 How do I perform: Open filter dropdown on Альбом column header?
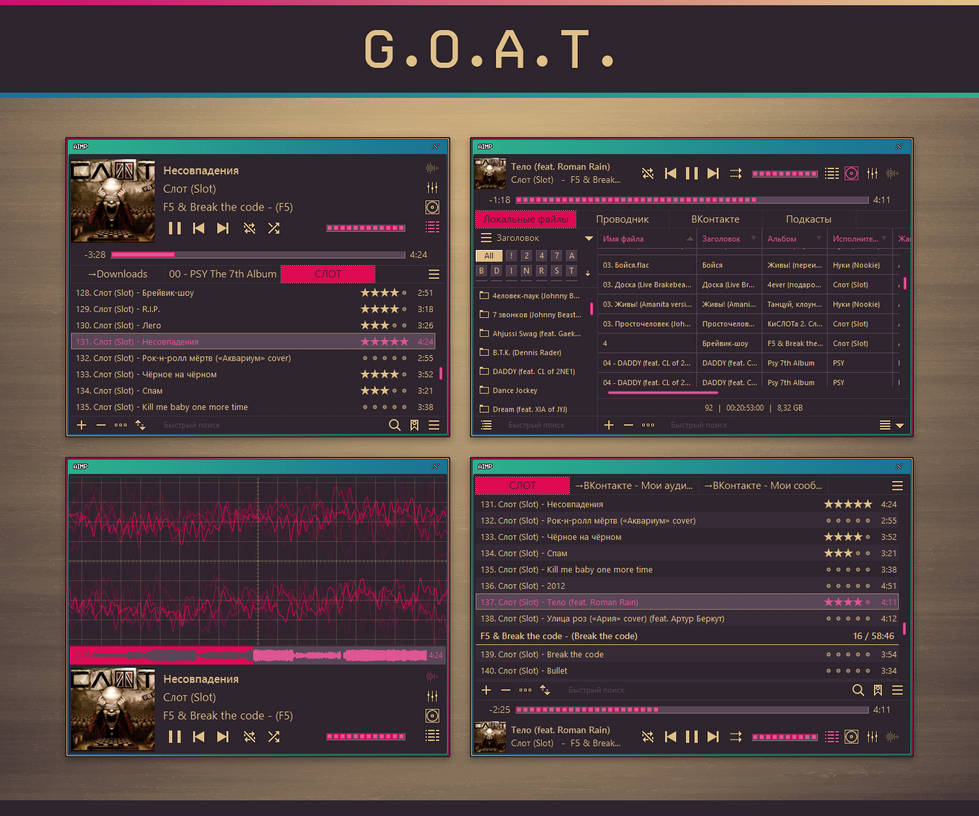click(819, 238)
